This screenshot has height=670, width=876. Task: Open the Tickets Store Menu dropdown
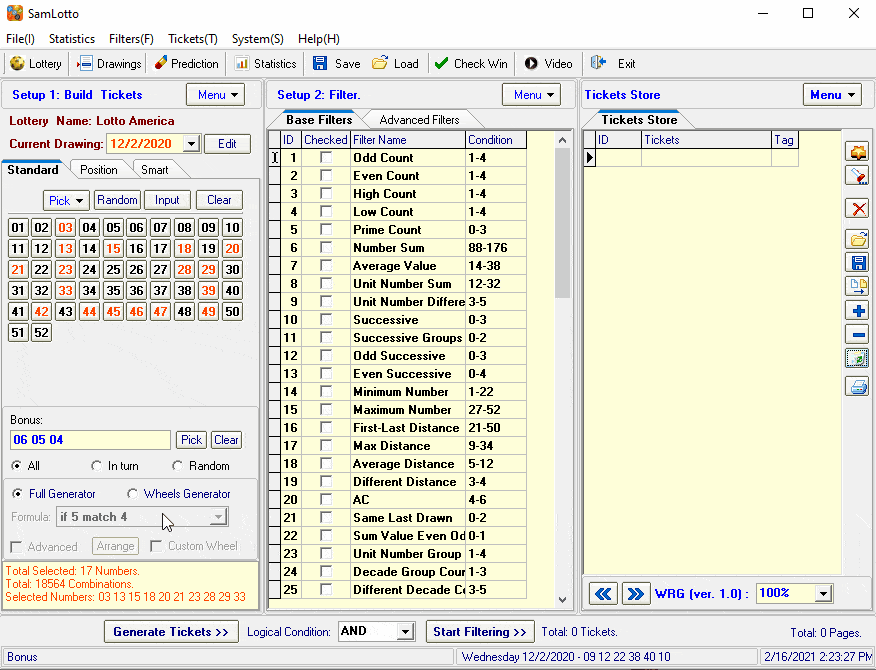pyautogui.click(x=832, y=95)
